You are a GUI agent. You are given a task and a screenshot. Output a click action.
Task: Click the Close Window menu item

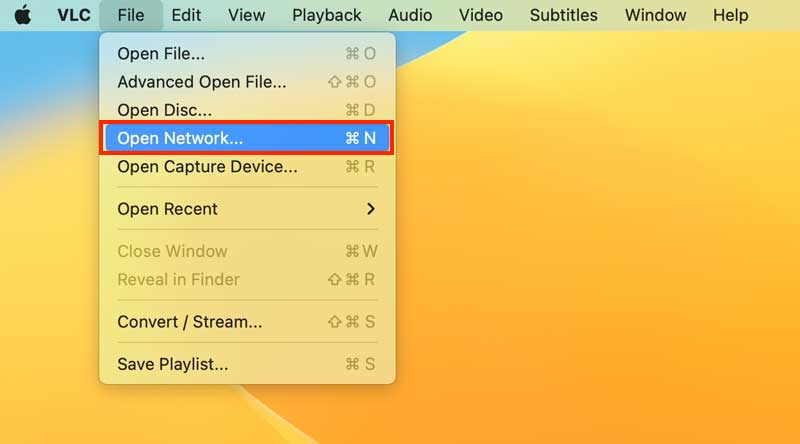pos(172,251)
